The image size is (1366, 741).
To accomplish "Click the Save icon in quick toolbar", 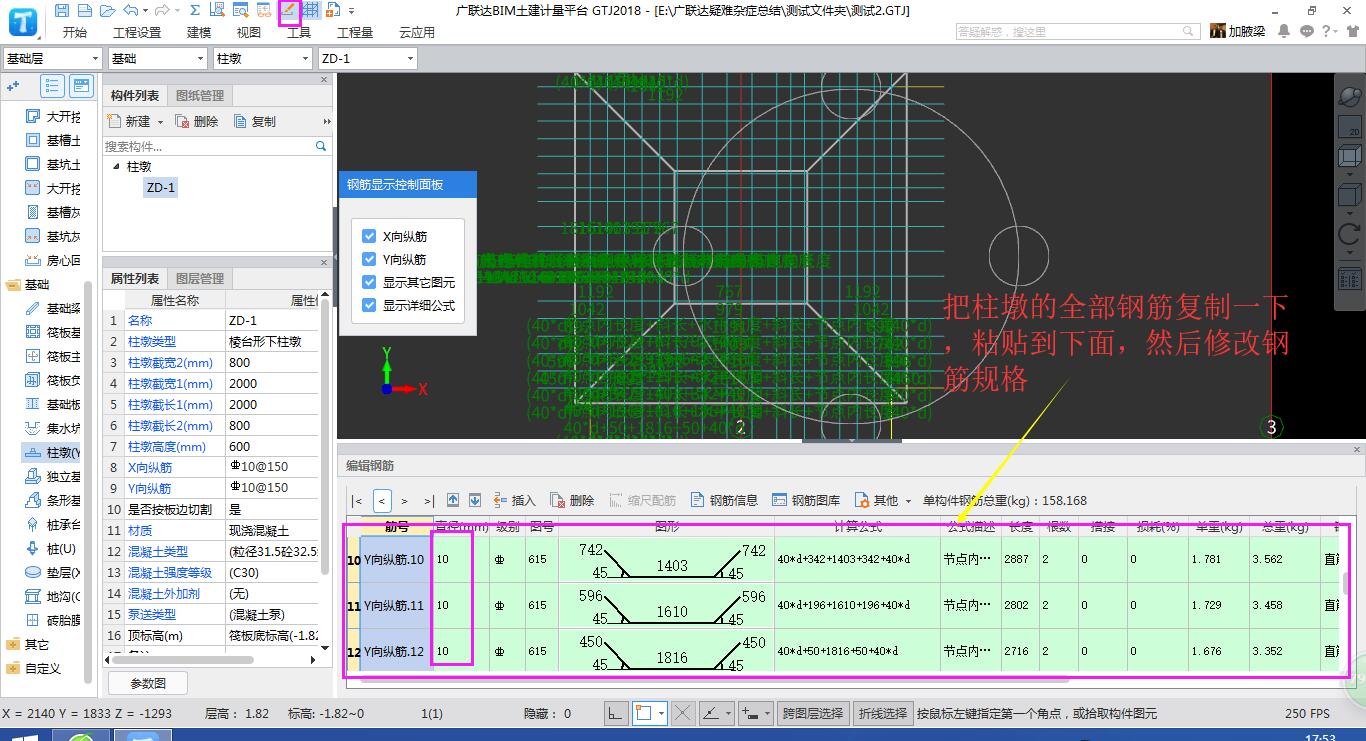I will coord(62,10).
